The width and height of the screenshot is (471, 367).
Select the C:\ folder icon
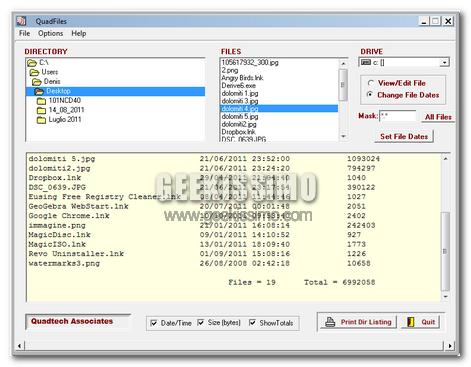pos(32,63)
